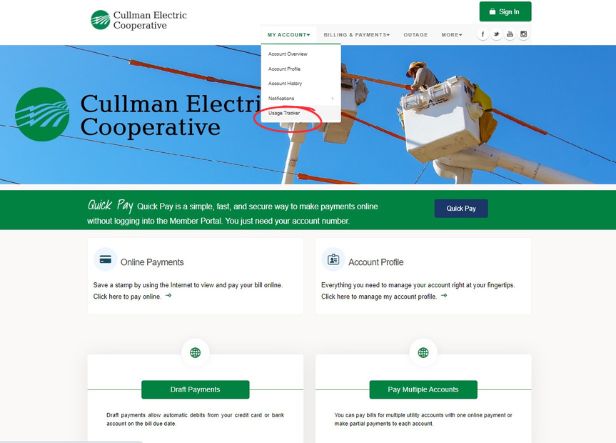Expand the More dropdown menu
Screen dimensions: 616x443
tap(452, 35)
